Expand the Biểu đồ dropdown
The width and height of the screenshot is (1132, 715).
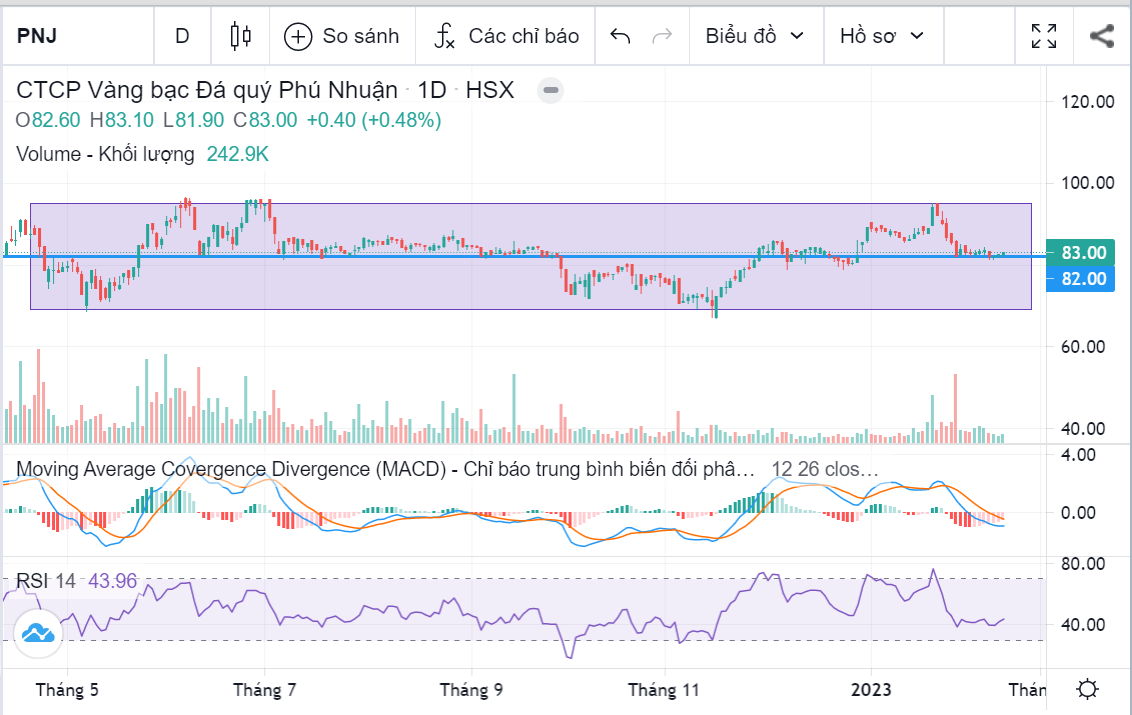pos(754,36)
